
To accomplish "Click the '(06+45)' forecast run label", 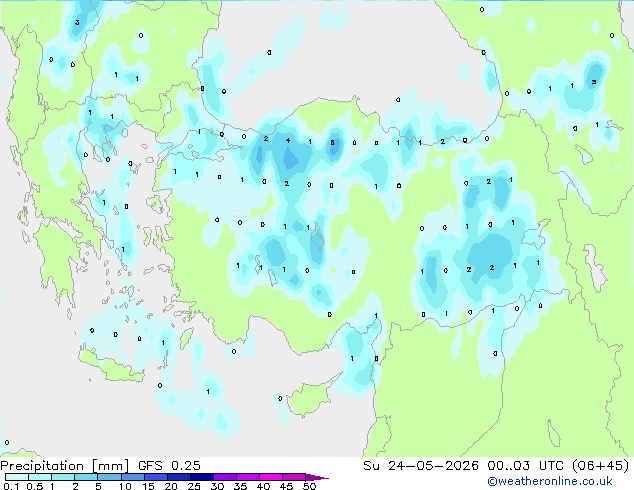I will pos(600,466).
